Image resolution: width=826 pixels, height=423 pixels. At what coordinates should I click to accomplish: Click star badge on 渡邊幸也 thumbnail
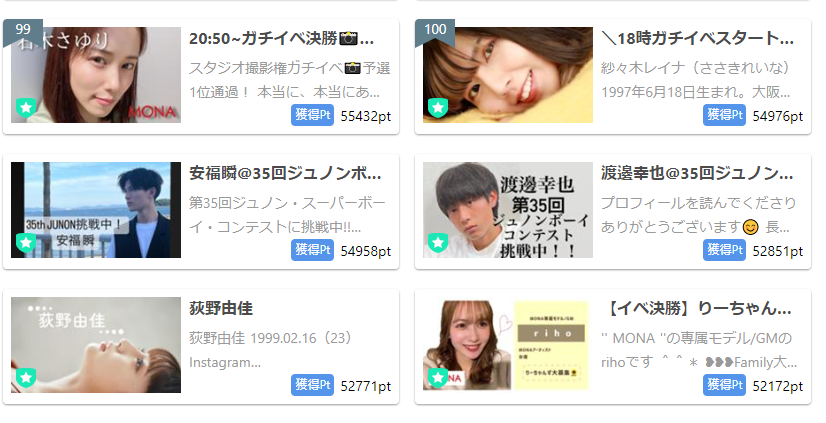pos(438,243)
